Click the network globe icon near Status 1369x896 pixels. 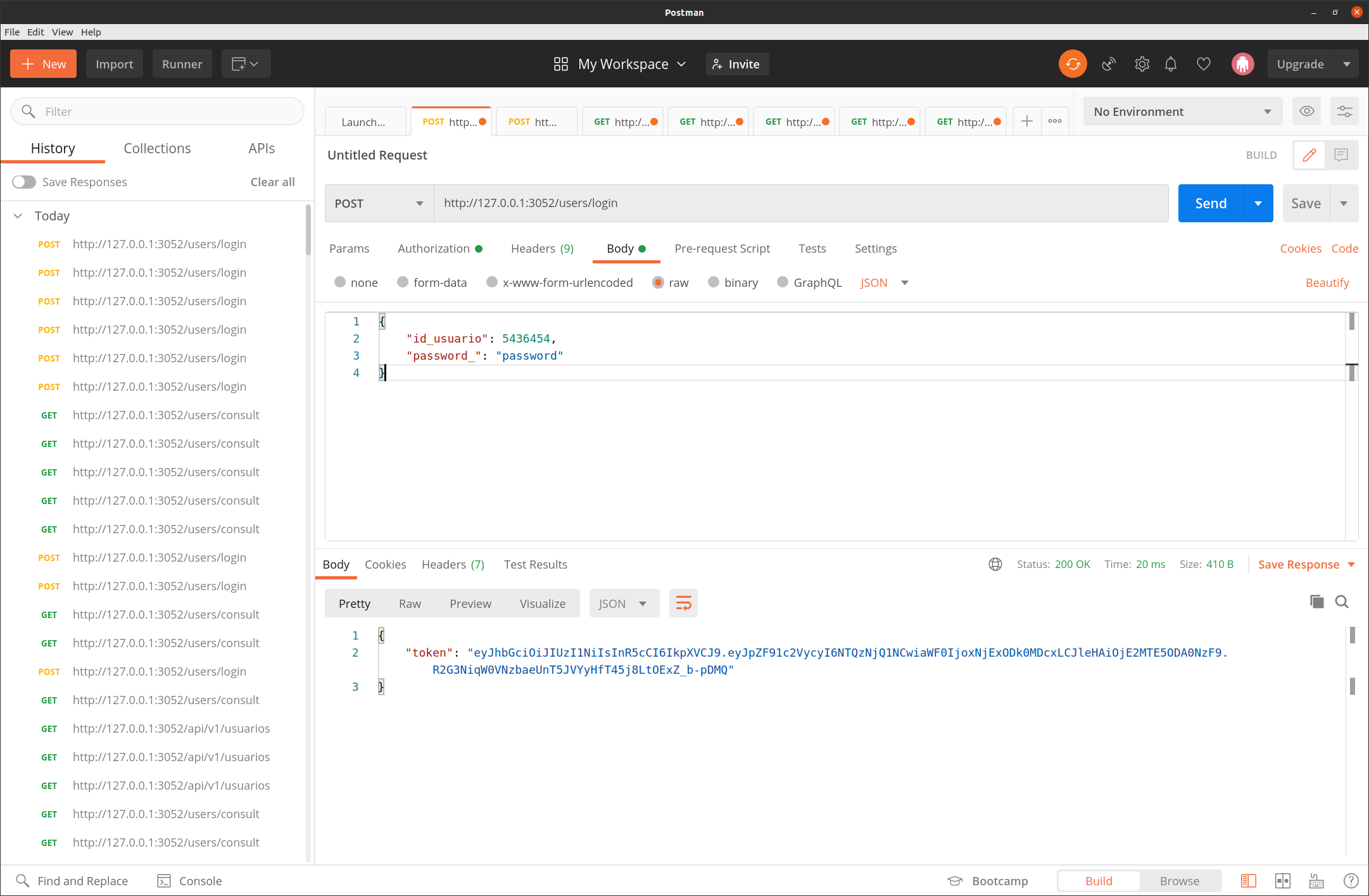(995, 564)
